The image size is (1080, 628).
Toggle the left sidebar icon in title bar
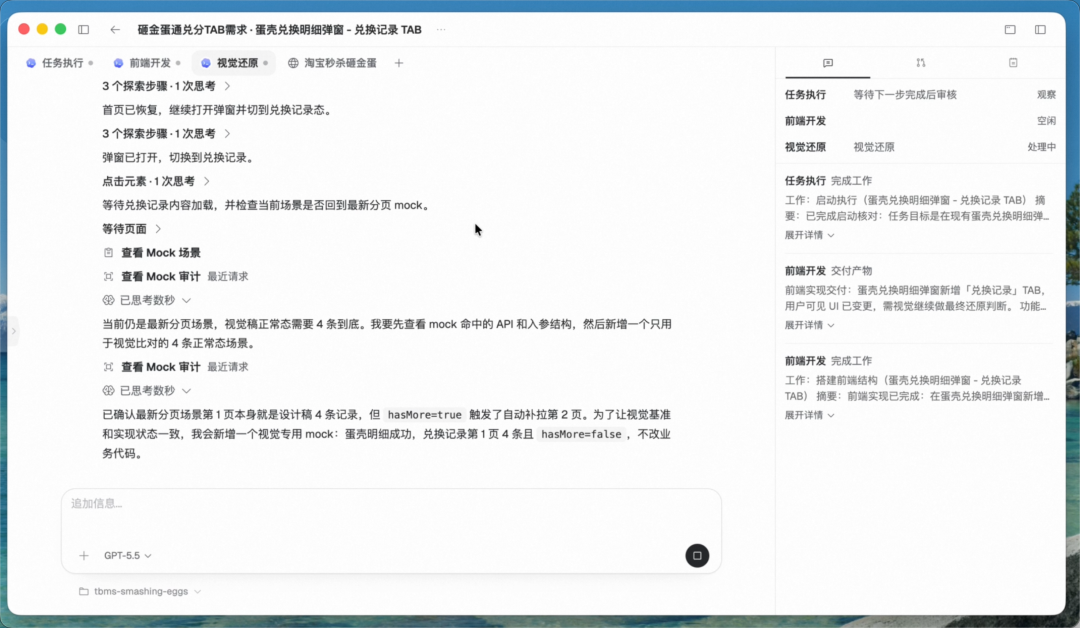point(83,30)
